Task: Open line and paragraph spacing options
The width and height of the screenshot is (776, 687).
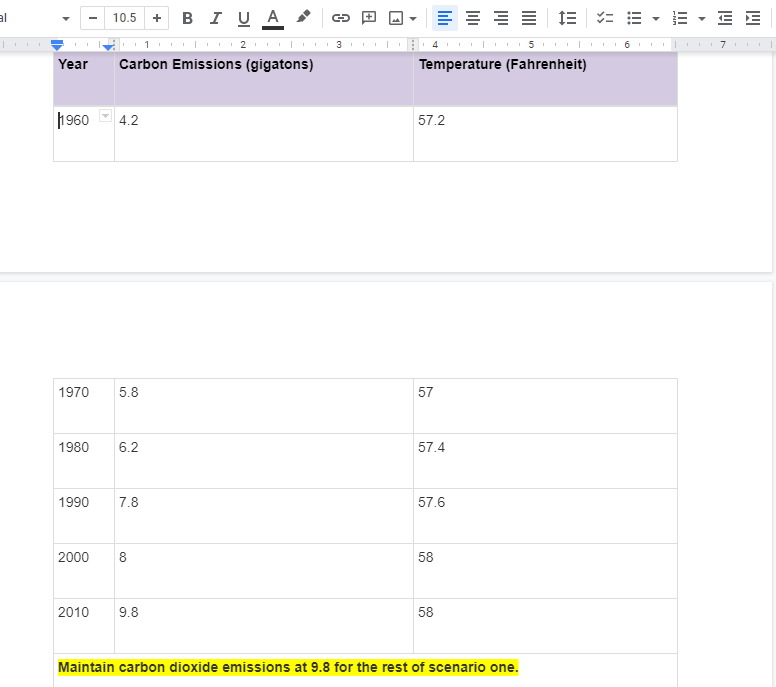Action: coord(567,18)
